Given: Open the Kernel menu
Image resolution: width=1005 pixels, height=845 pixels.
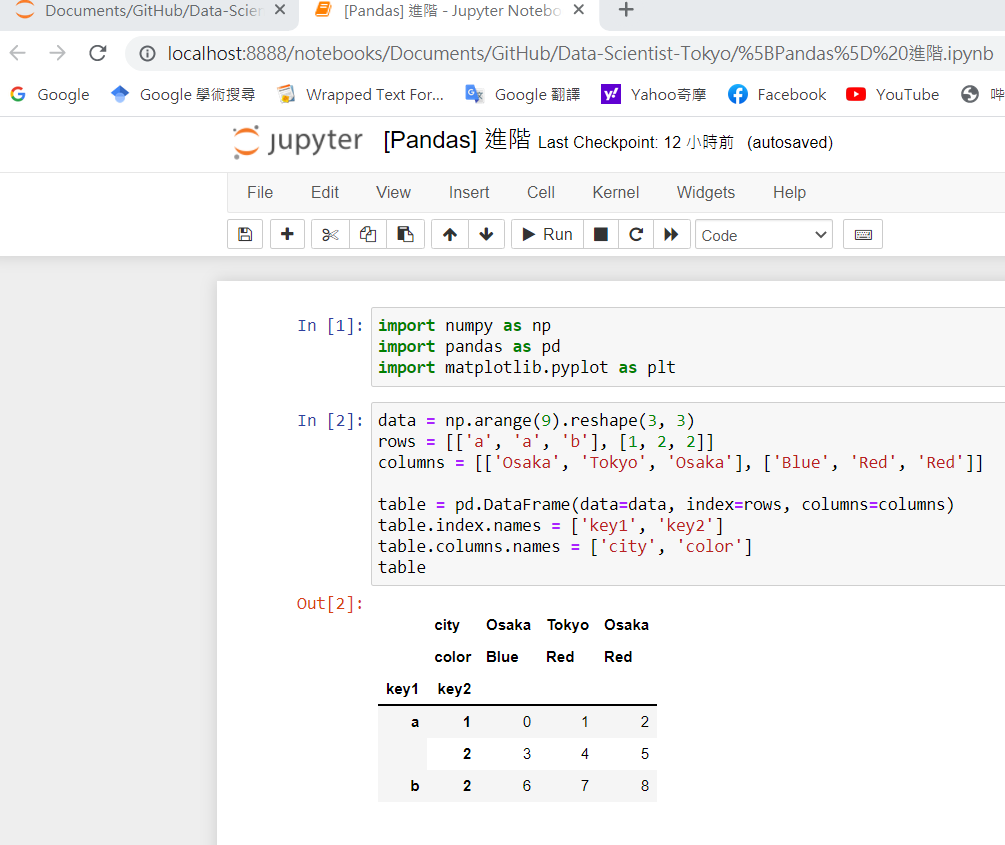Looking at the screenshot, I should coord(615,192).
